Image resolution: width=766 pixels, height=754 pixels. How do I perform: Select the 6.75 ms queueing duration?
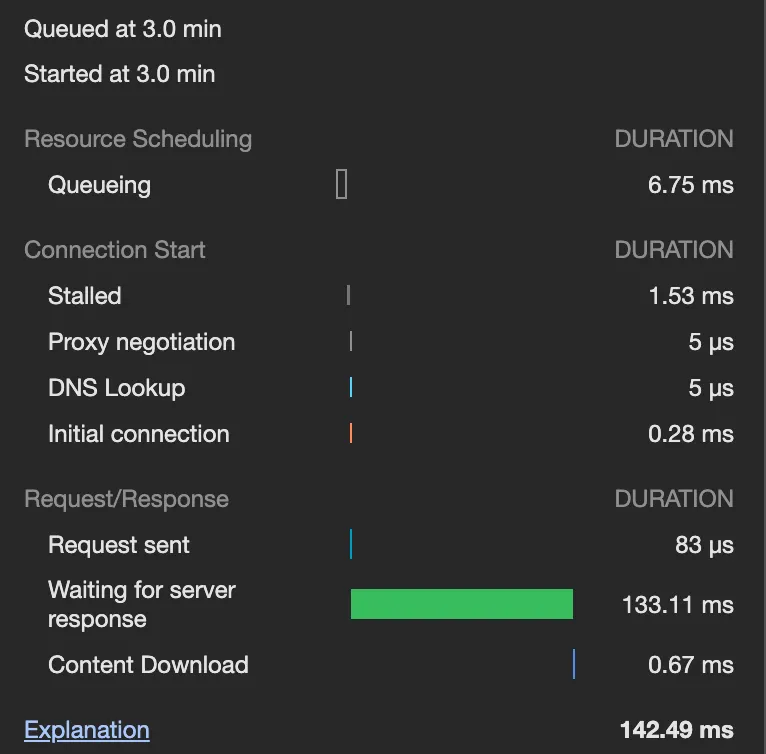tap(691, 185)
